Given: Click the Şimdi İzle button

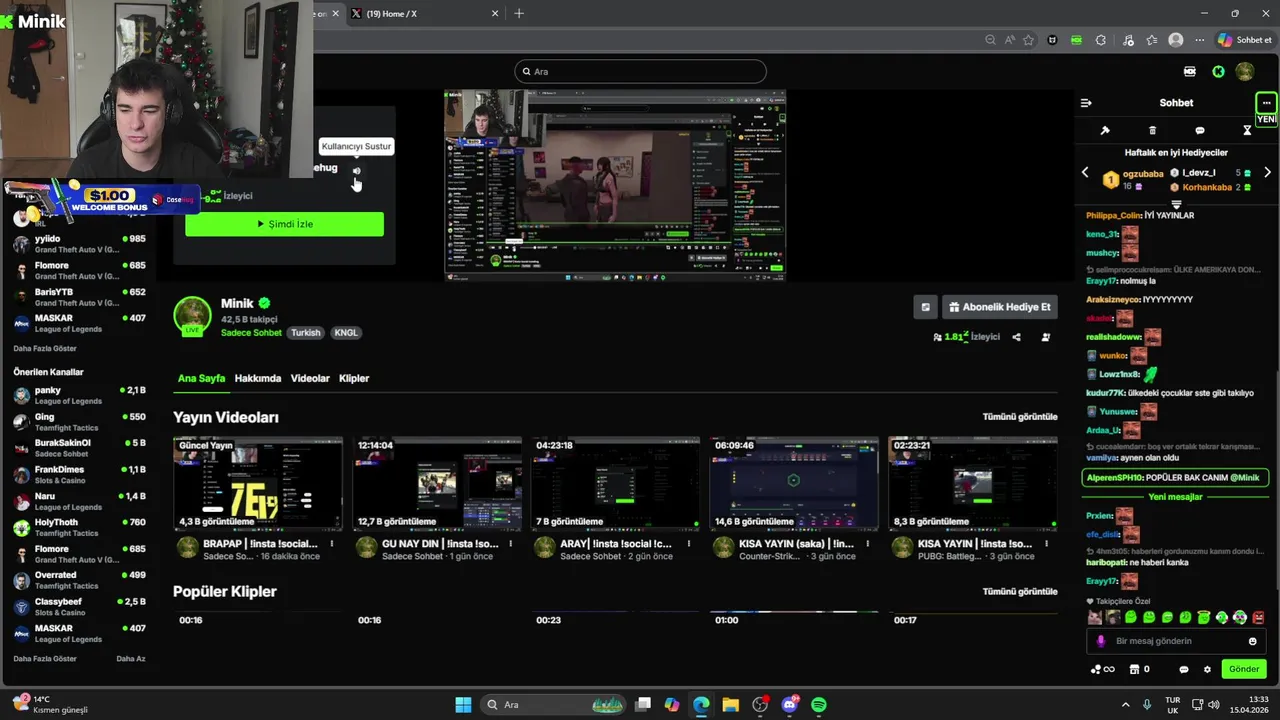Looking at the screenshot, I should click(284, 224).
